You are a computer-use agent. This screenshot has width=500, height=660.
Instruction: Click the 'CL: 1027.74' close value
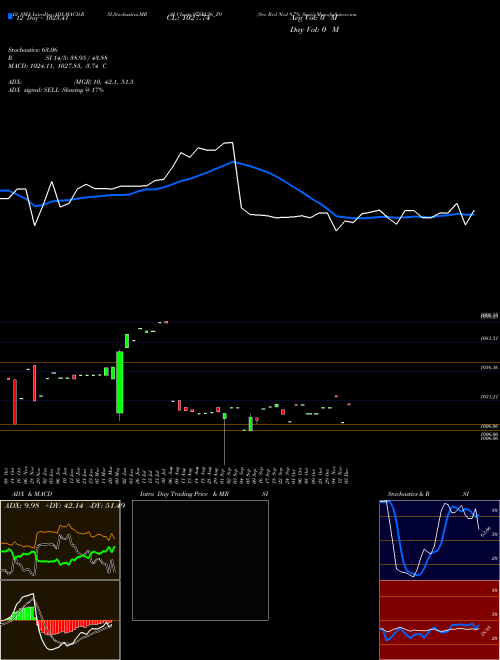tap(188, 18)
